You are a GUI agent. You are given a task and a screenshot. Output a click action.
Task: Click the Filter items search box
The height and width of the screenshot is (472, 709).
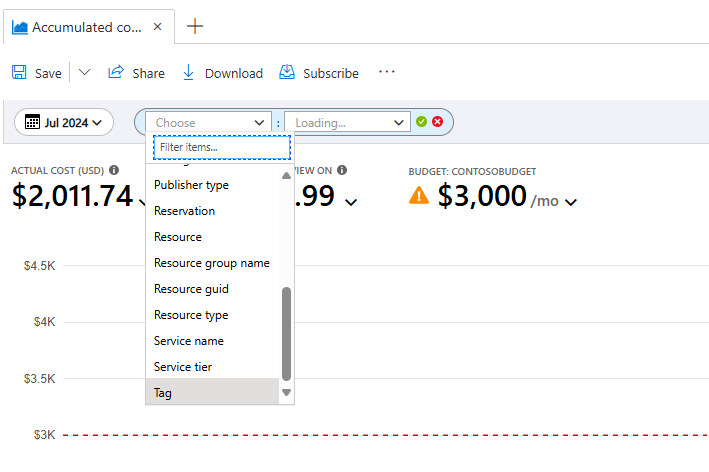[221, 147]
